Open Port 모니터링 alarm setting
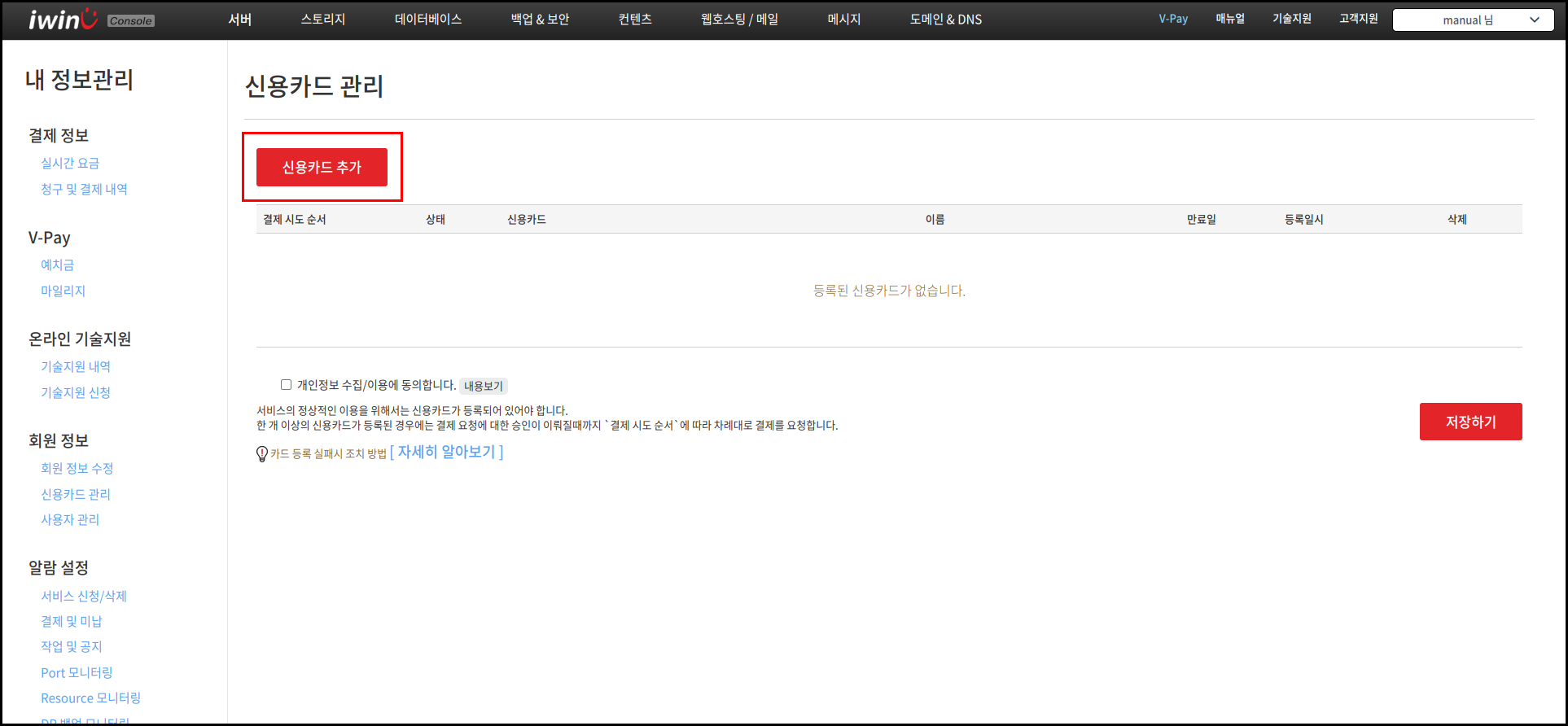Image resolution: width=1568 pixels, height=726 pixels. [x=77, y=673]
